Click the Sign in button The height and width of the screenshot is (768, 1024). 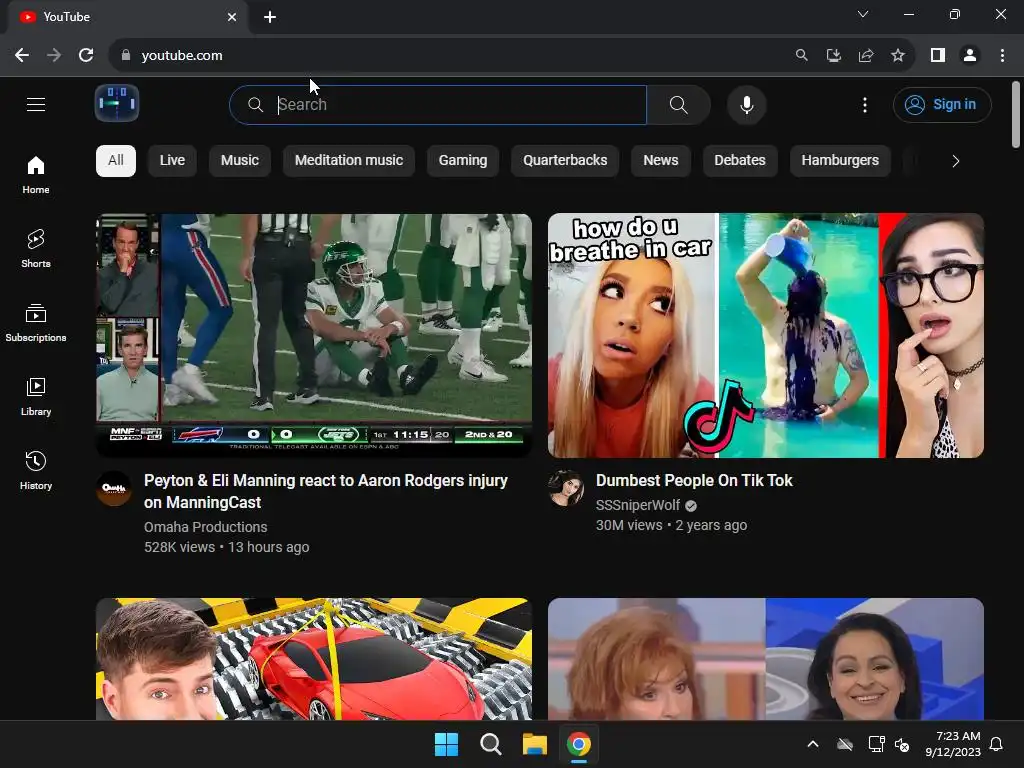[x=942, y=104]
